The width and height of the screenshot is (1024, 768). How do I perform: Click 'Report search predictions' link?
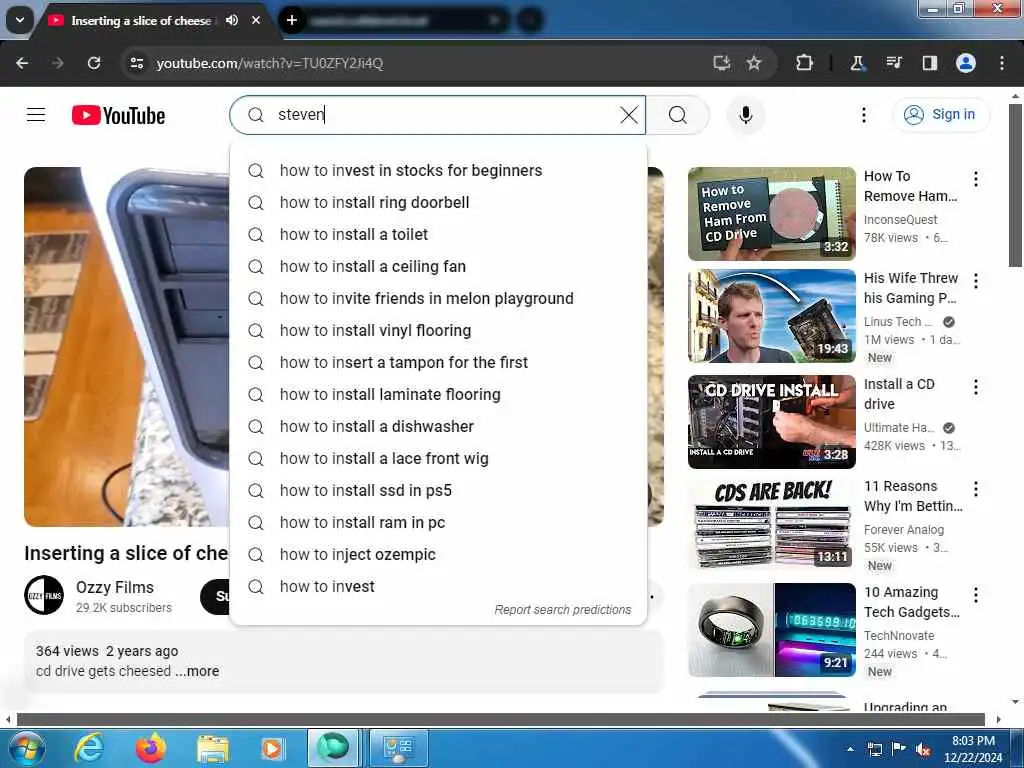[x=562, y=609]
